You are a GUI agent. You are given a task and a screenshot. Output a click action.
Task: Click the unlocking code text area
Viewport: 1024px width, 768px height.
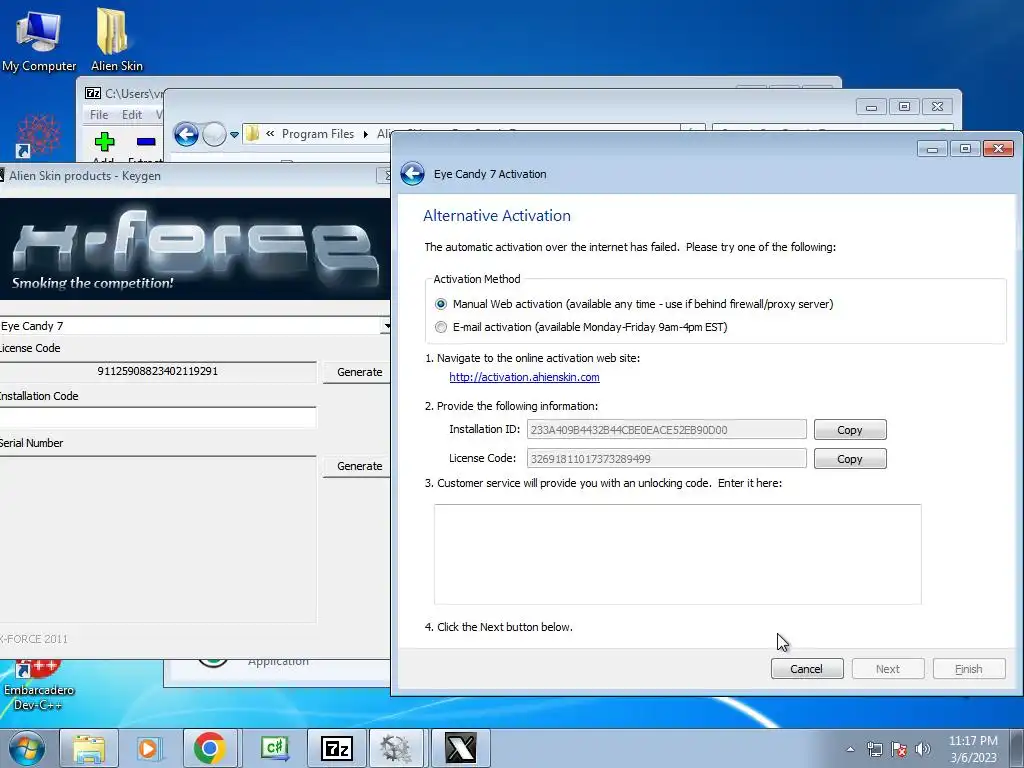point(677,554)
